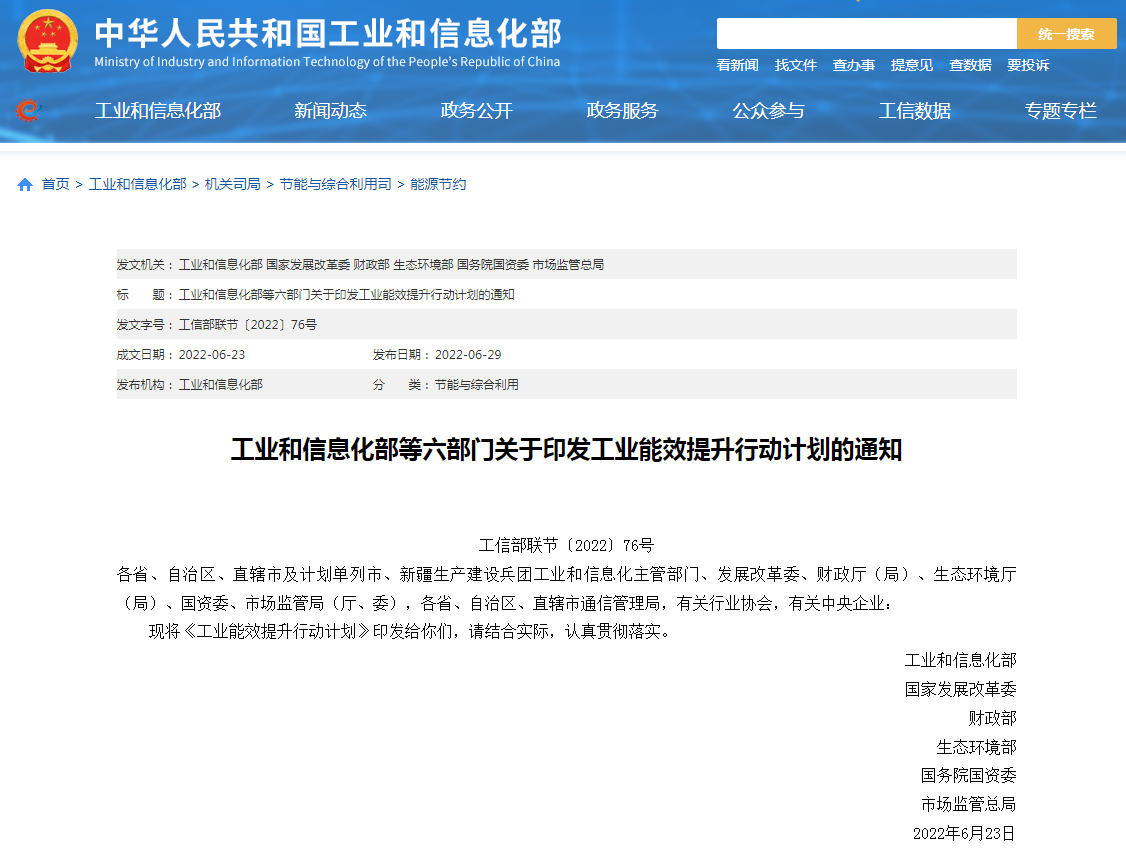Viewport: 1126px width, 867px height.
Task: Open the 查数据 quick link
Action: 970,65
